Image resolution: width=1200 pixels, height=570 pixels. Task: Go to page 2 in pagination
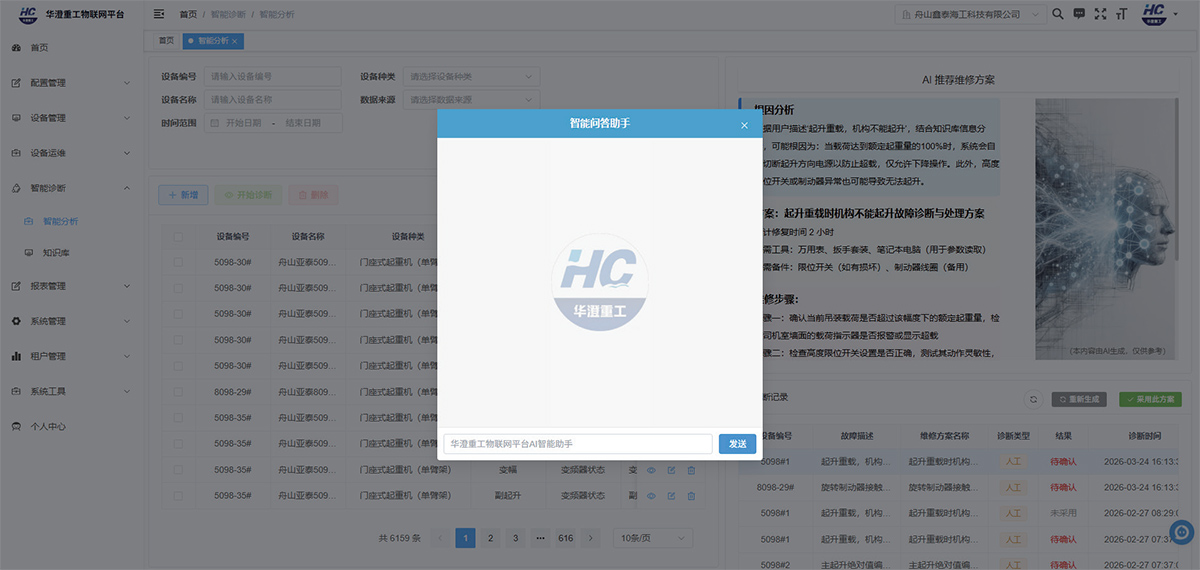tap(490, 538)
